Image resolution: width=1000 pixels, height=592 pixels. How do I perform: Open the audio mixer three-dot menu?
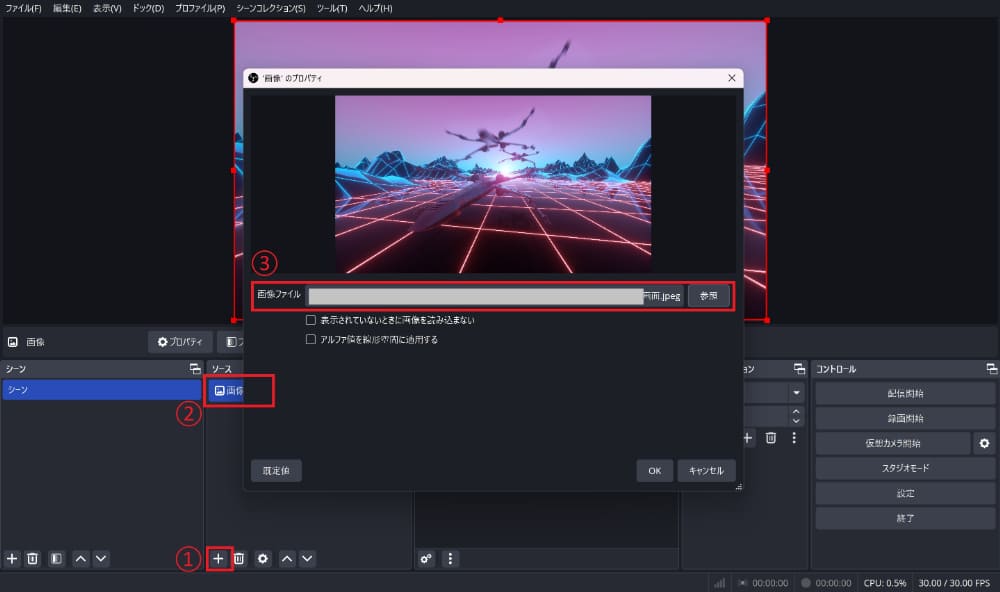pyautogui.click(x=450, y=559)
